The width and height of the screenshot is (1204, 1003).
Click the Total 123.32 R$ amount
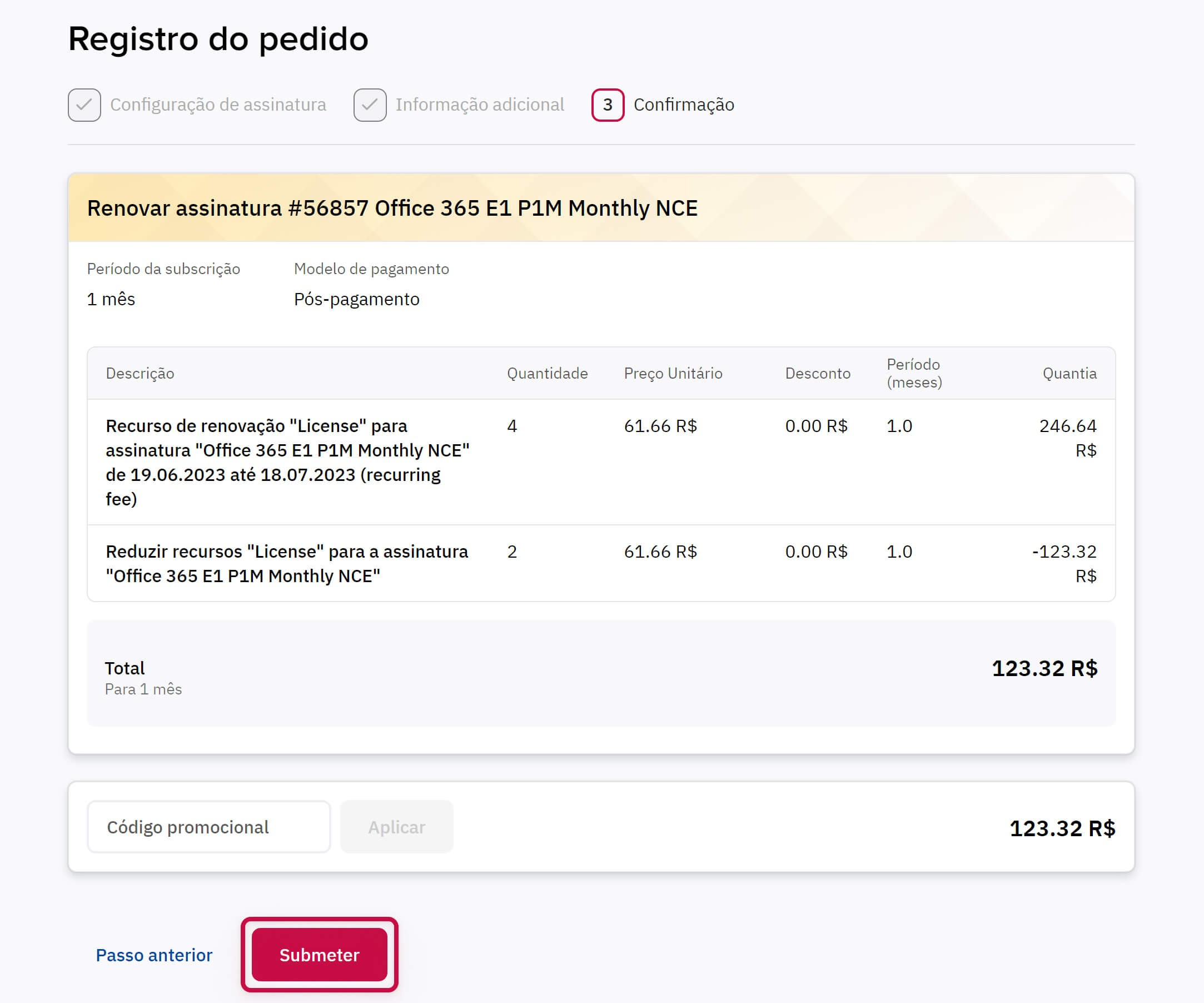[1044, 669]
